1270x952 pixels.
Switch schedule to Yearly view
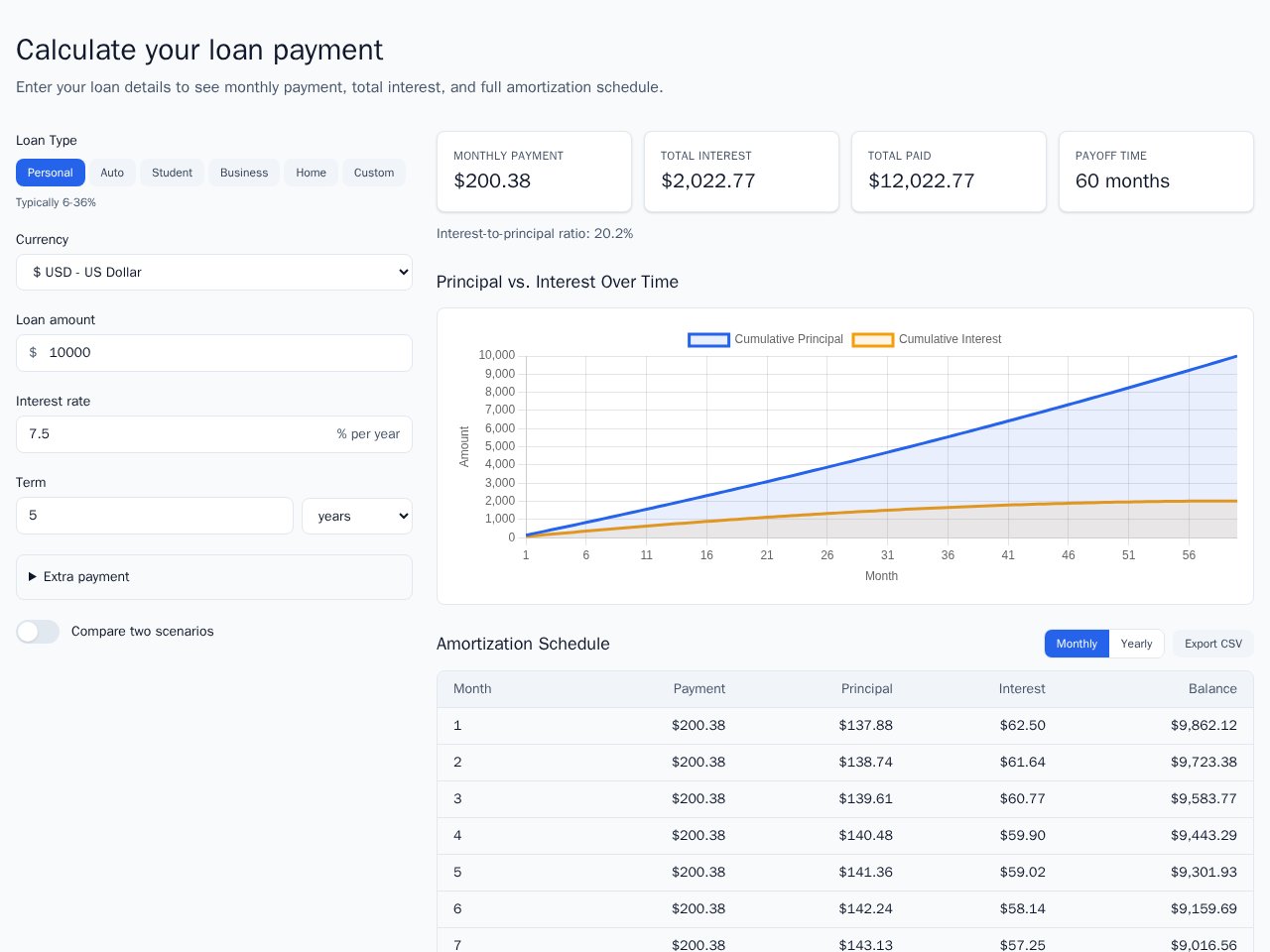[x=1136, y=644]
